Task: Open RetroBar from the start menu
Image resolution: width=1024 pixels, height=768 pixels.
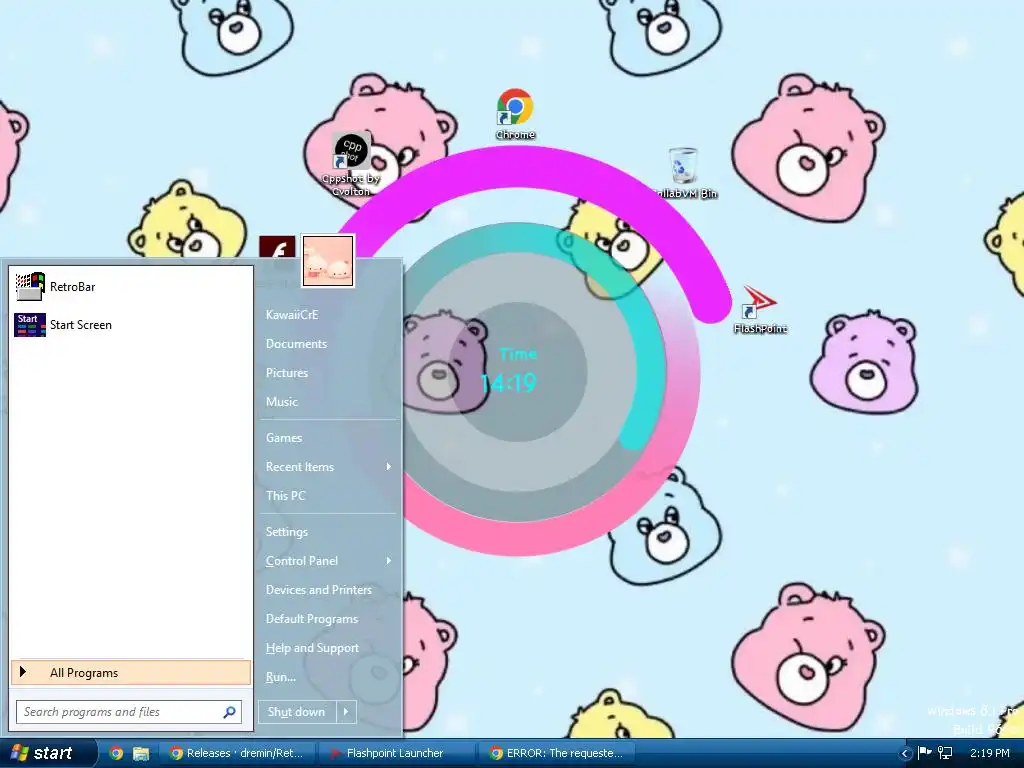Action: (x=131, y=287)
